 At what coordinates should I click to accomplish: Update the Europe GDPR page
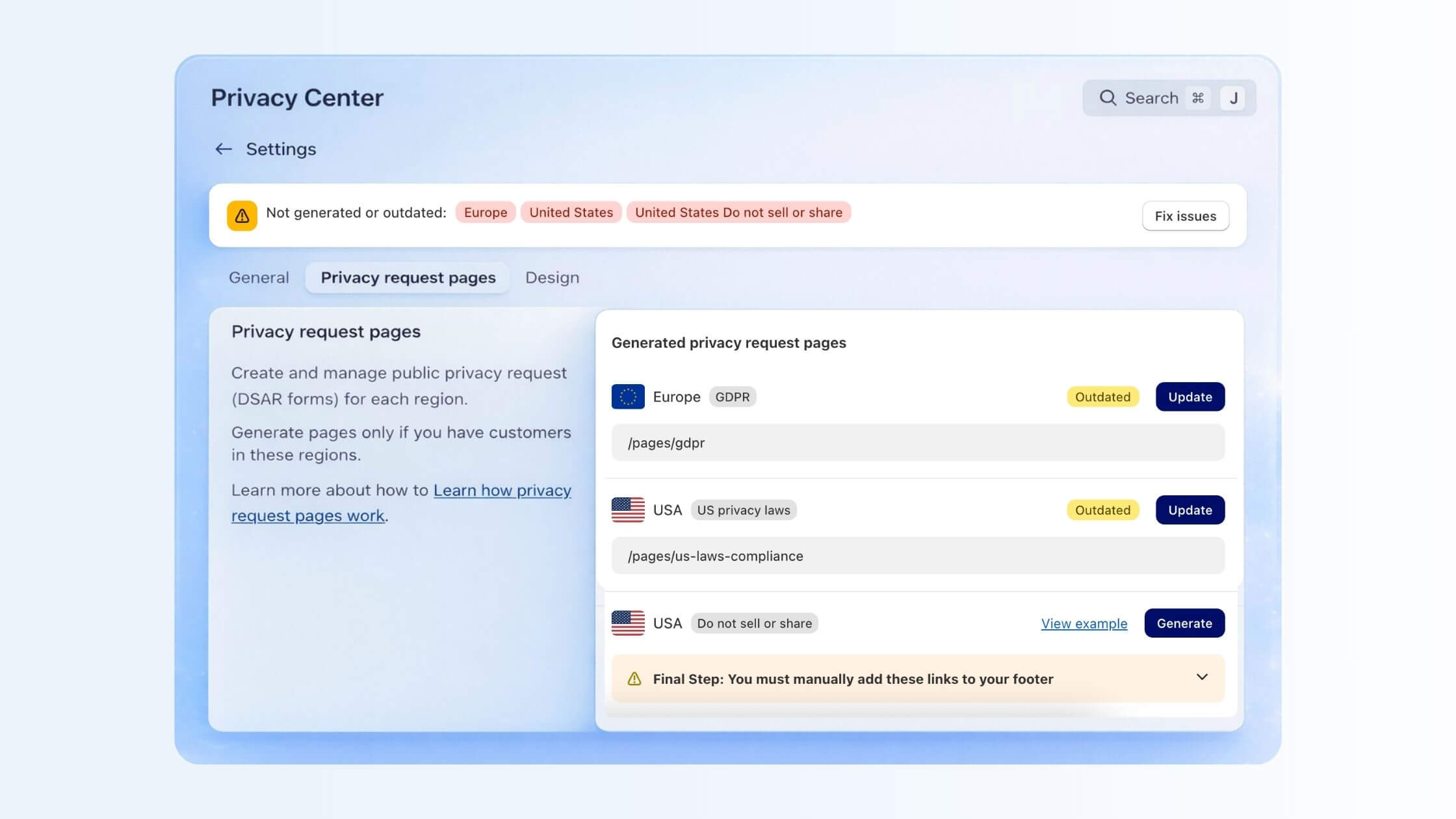(1189, 396)
